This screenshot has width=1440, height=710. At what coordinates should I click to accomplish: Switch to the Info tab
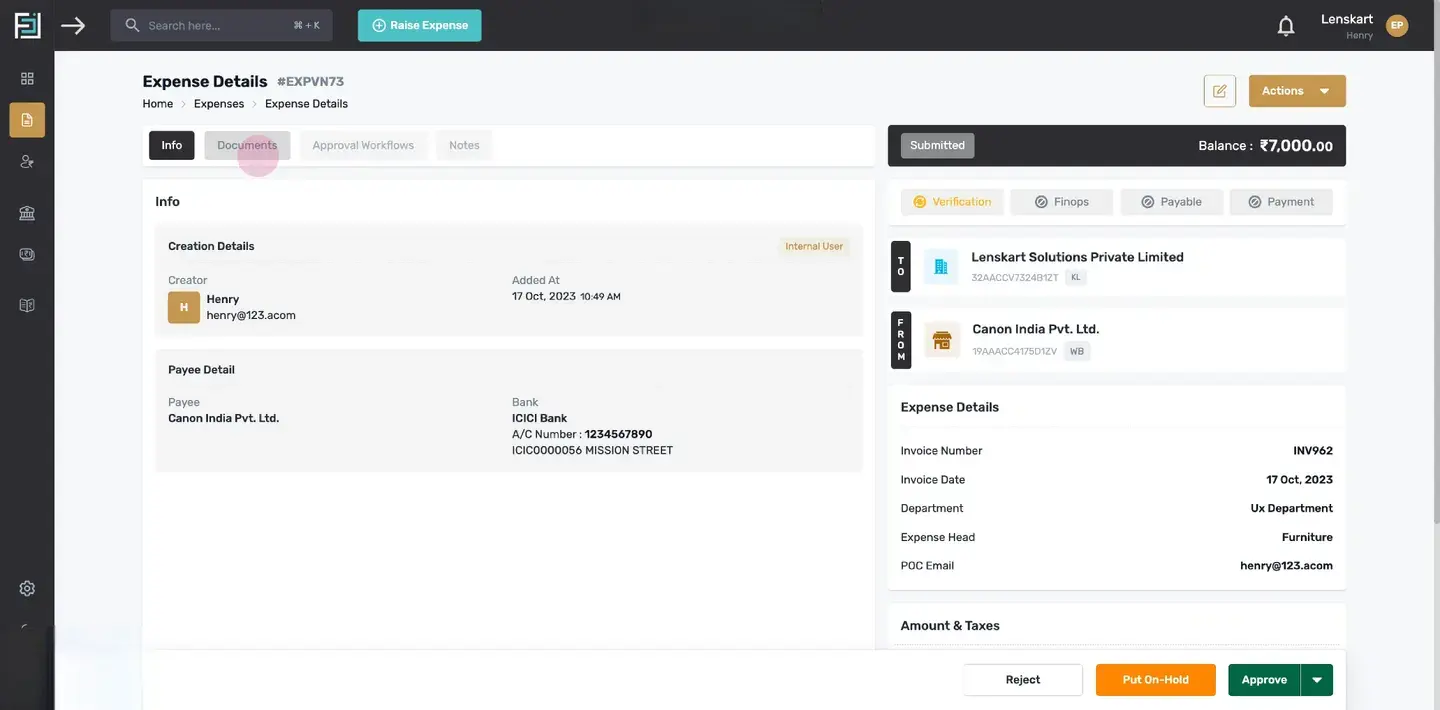(172, 145)
